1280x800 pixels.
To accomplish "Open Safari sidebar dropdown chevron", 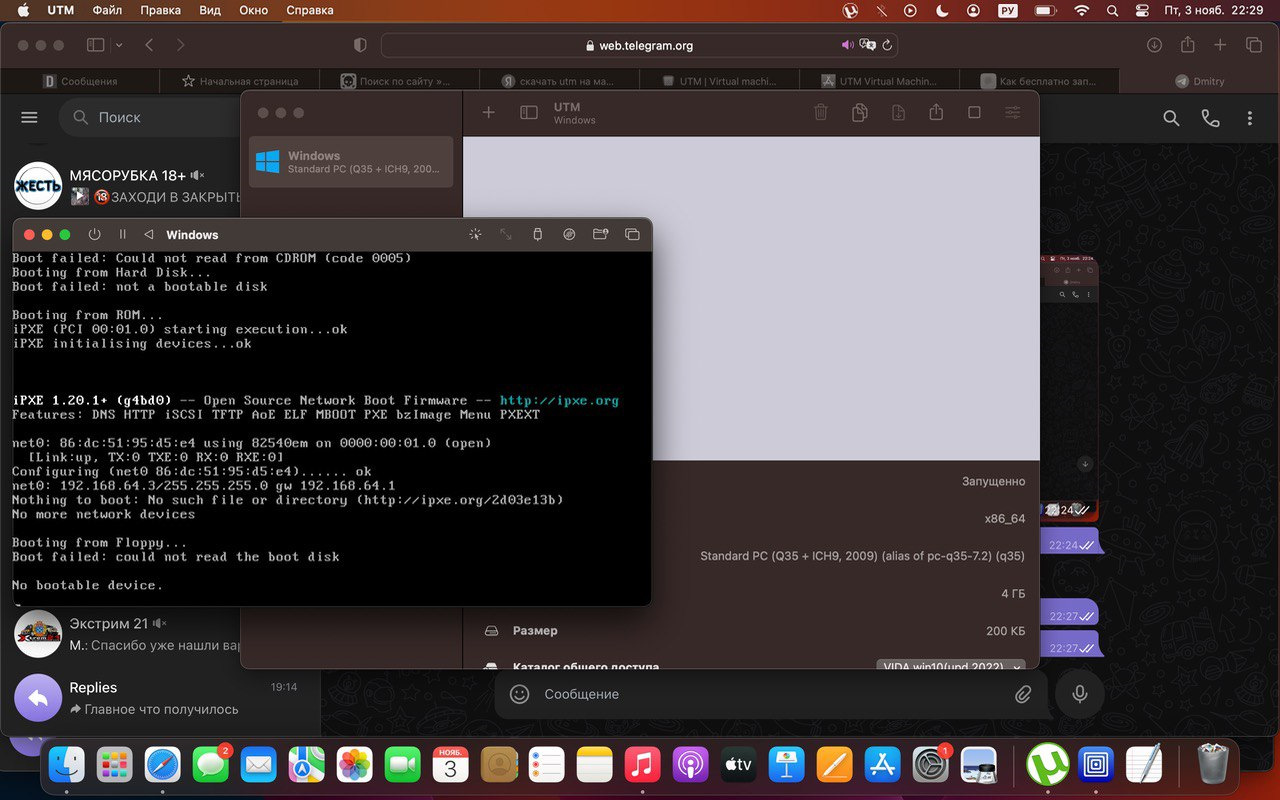I will 120,45.
